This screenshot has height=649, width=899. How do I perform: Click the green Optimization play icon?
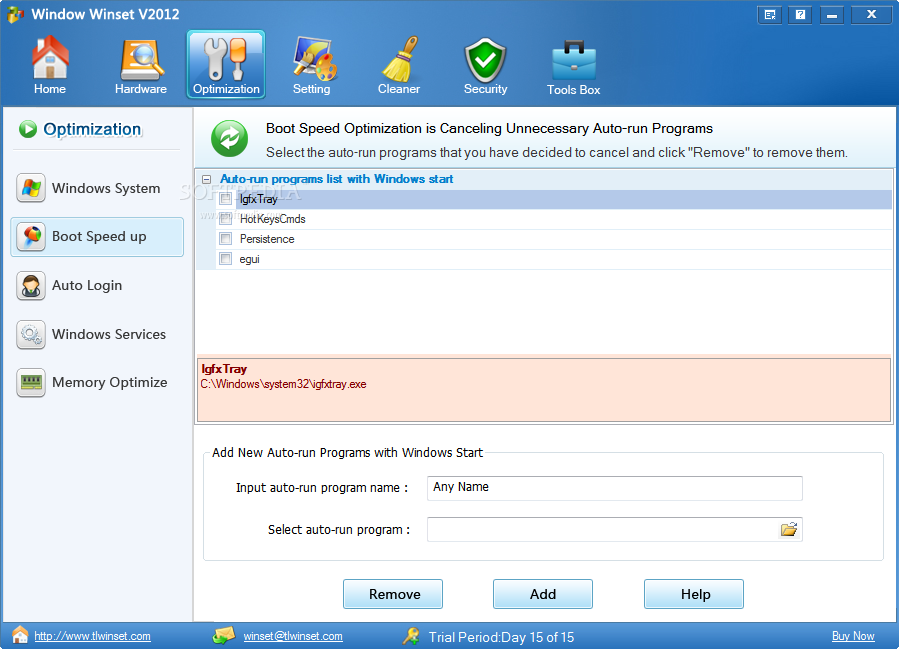[28, 129]
